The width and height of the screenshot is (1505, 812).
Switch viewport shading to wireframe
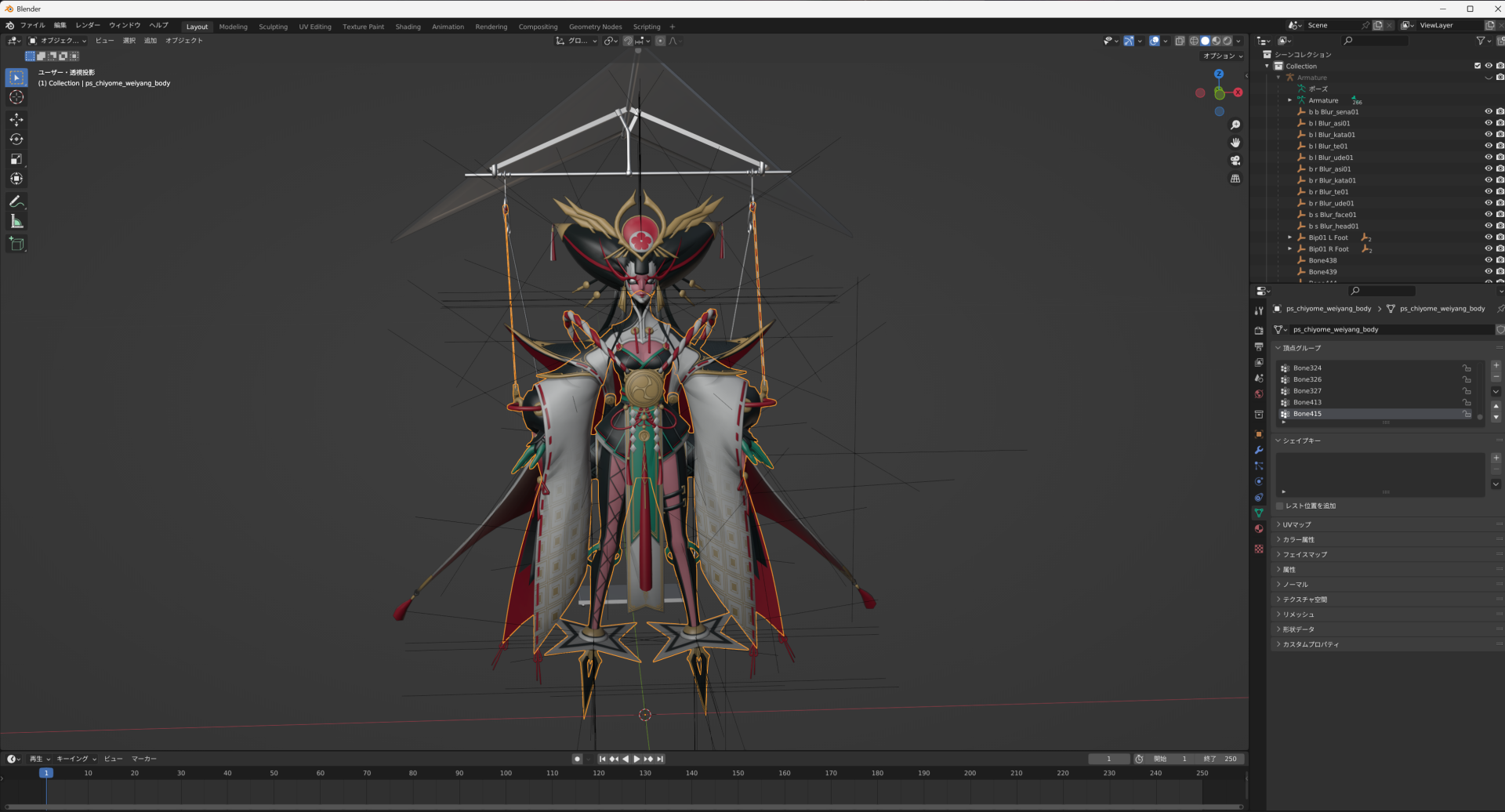point(1194,41)
